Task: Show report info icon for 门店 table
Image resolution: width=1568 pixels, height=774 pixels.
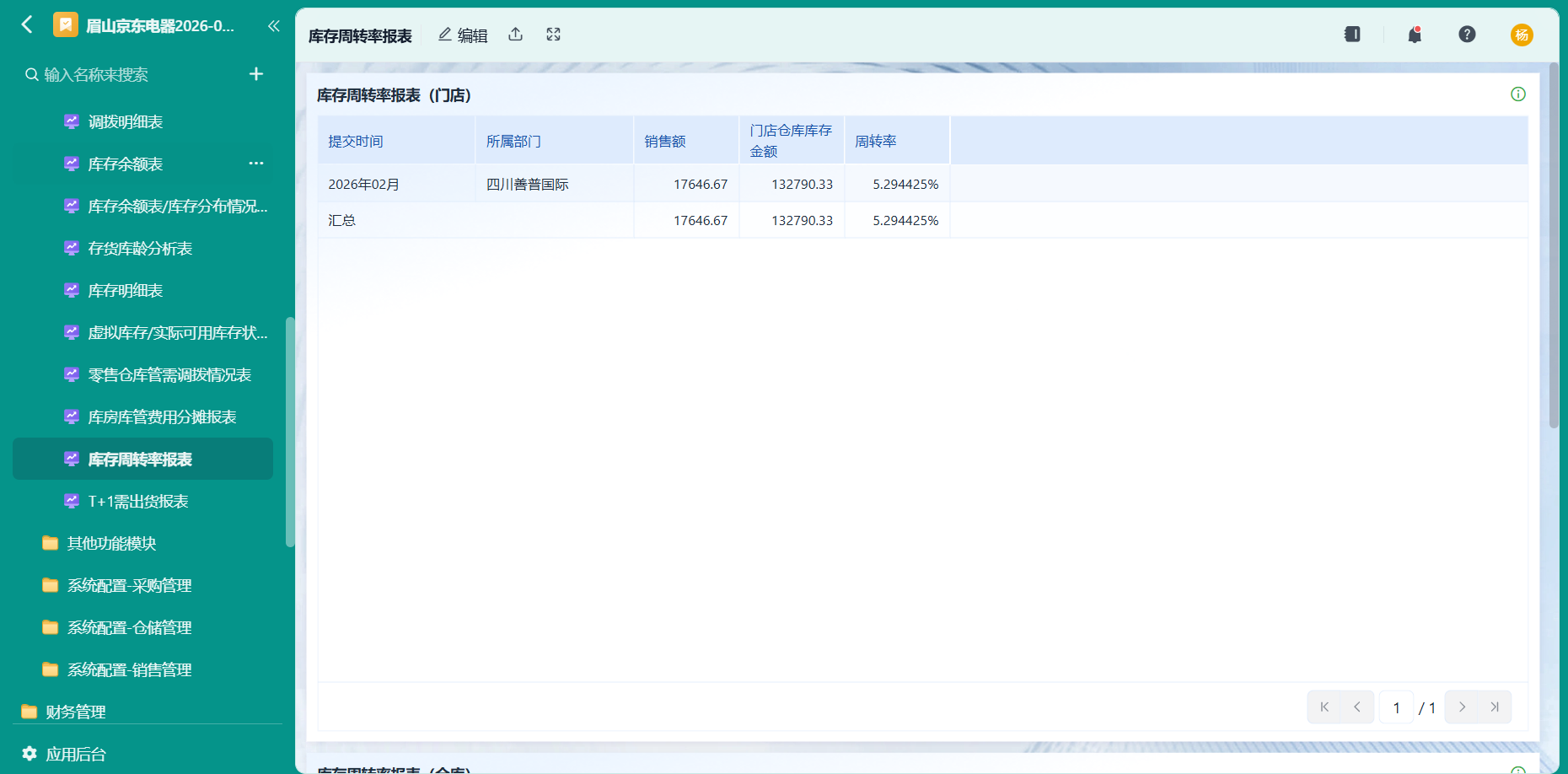Action: coord(1518,94)
